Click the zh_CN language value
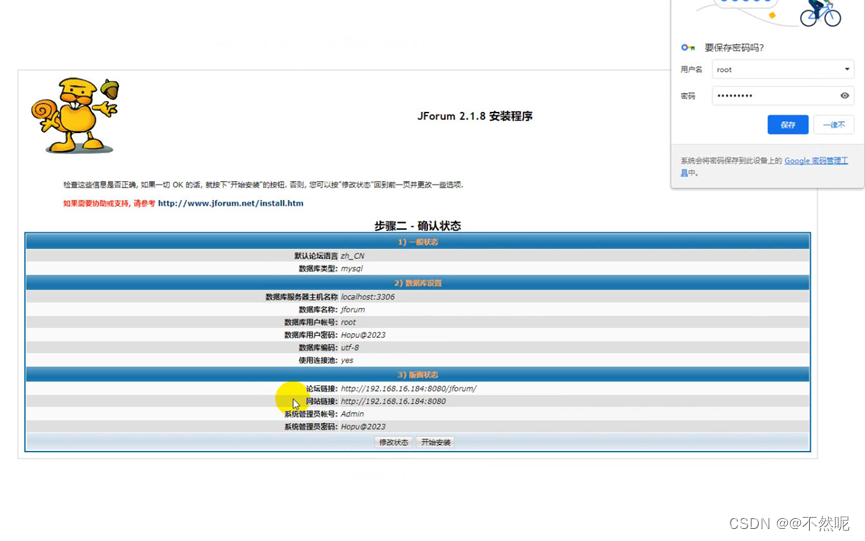Screen dimensions: 865x541 click(x=353, y=256)
